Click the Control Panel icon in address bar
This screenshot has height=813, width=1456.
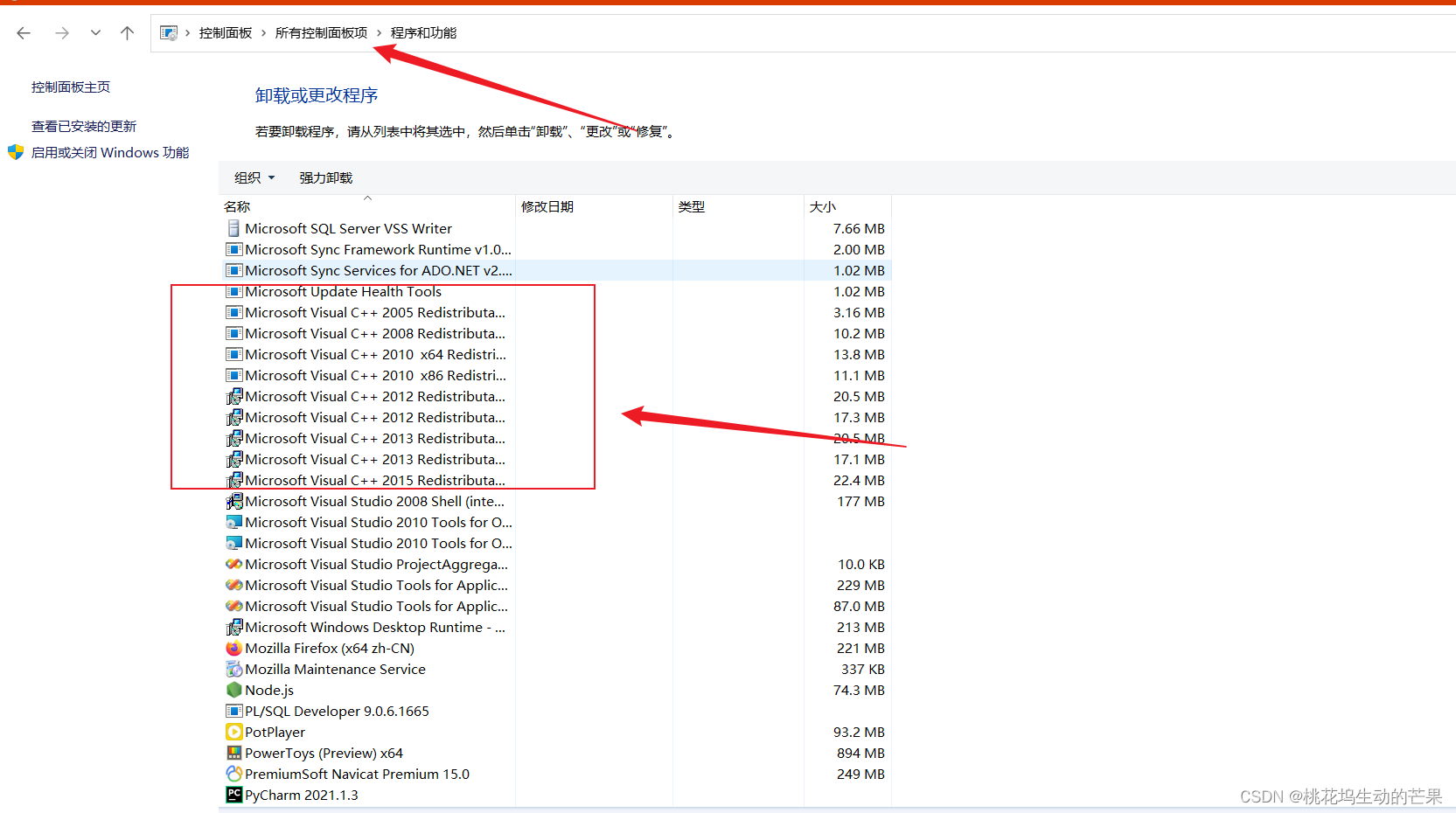(169, 33)
